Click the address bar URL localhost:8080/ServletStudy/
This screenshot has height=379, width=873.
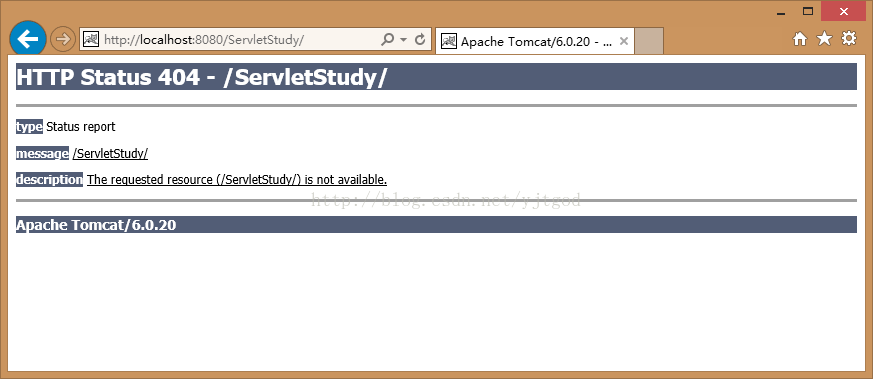(x=204, y=40)
